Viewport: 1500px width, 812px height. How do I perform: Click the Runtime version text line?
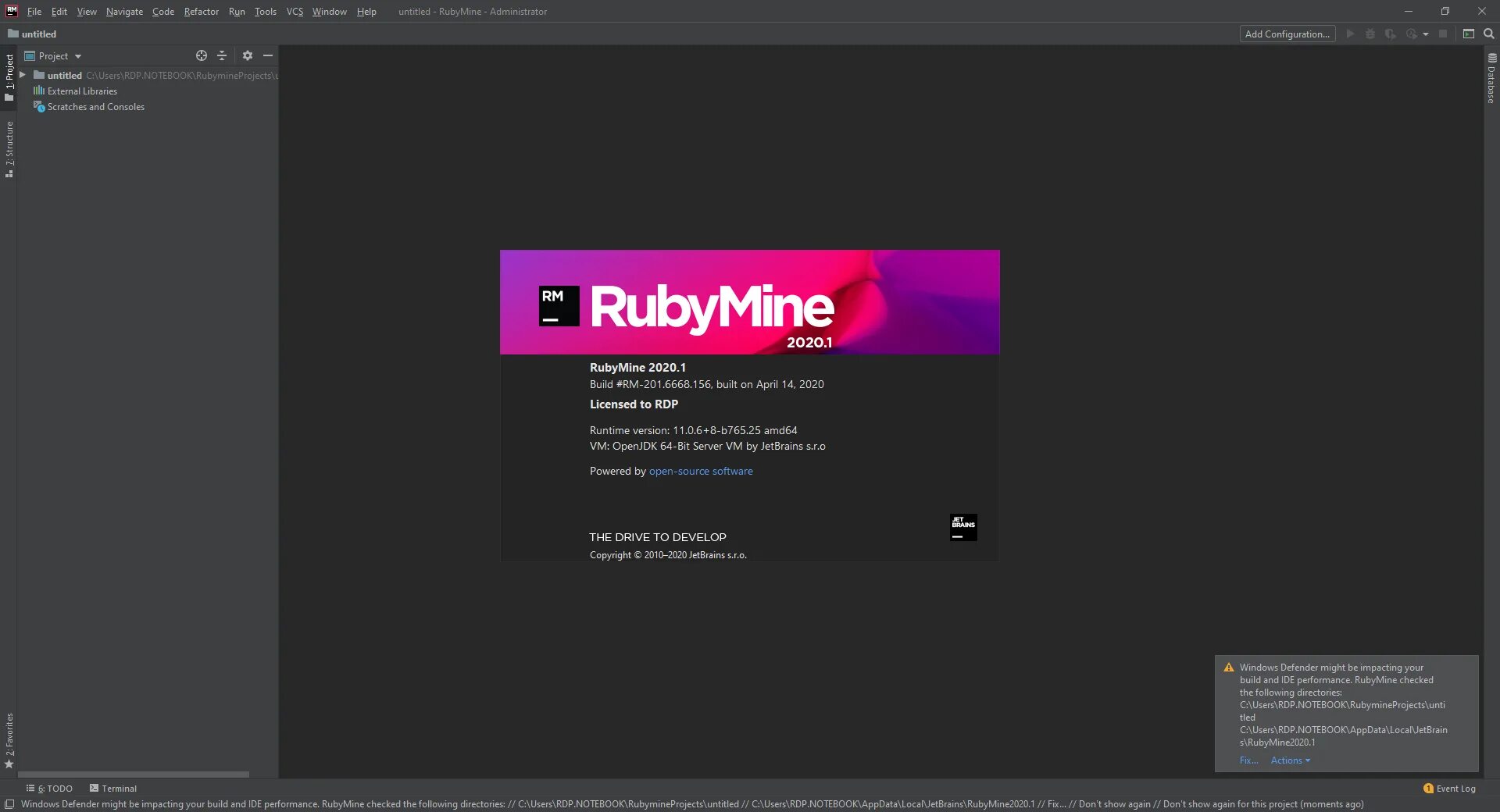693,431
